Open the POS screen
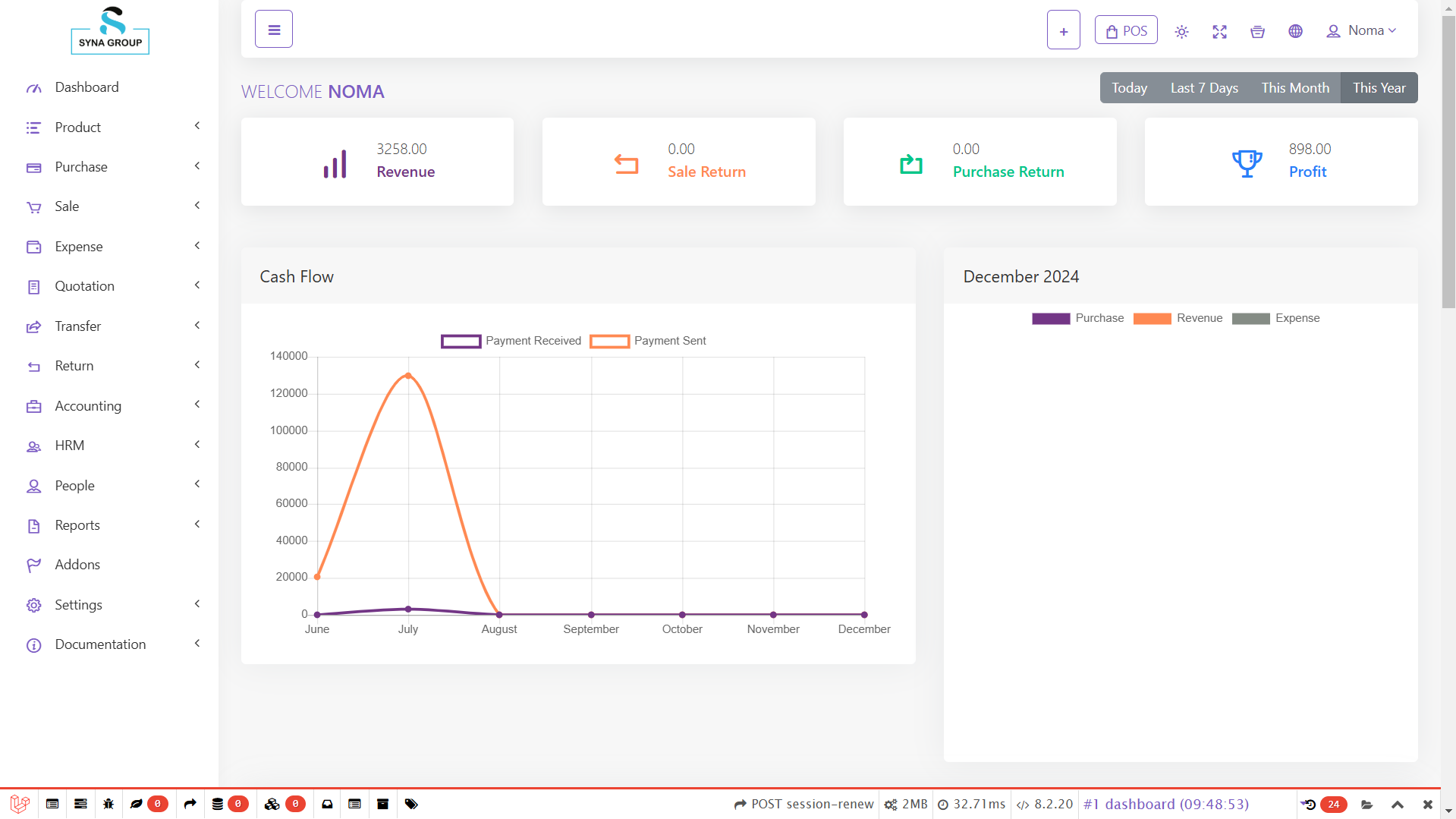This screenshot has height=819, width=1456. 1126,30
